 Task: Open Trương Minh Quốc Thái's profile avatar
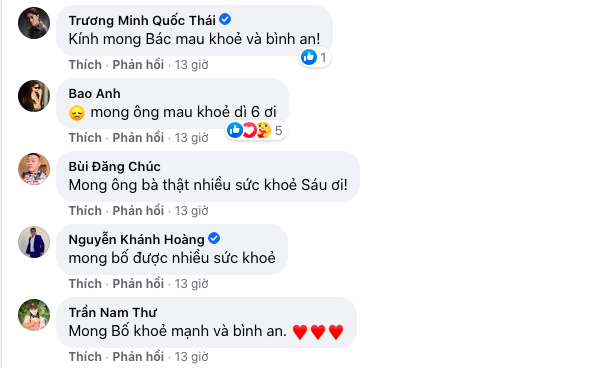click(x=34, y=23)
